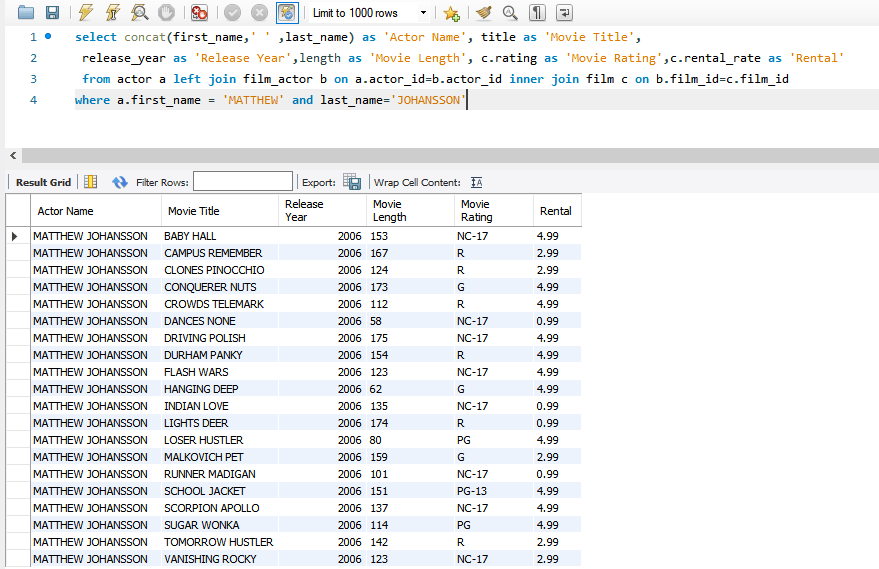
Task: Toggle invisible characters pilcrow icon
Action: (x=537, y=12)
